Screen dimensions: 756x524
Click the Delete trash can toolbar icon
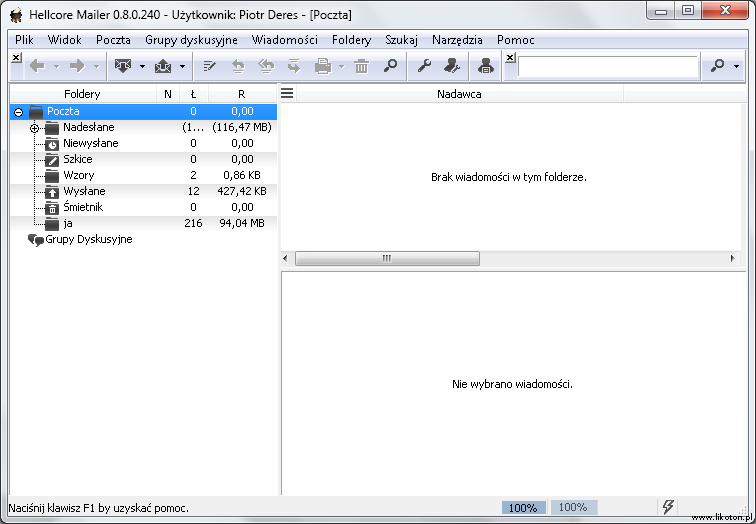tap(362, 66)
